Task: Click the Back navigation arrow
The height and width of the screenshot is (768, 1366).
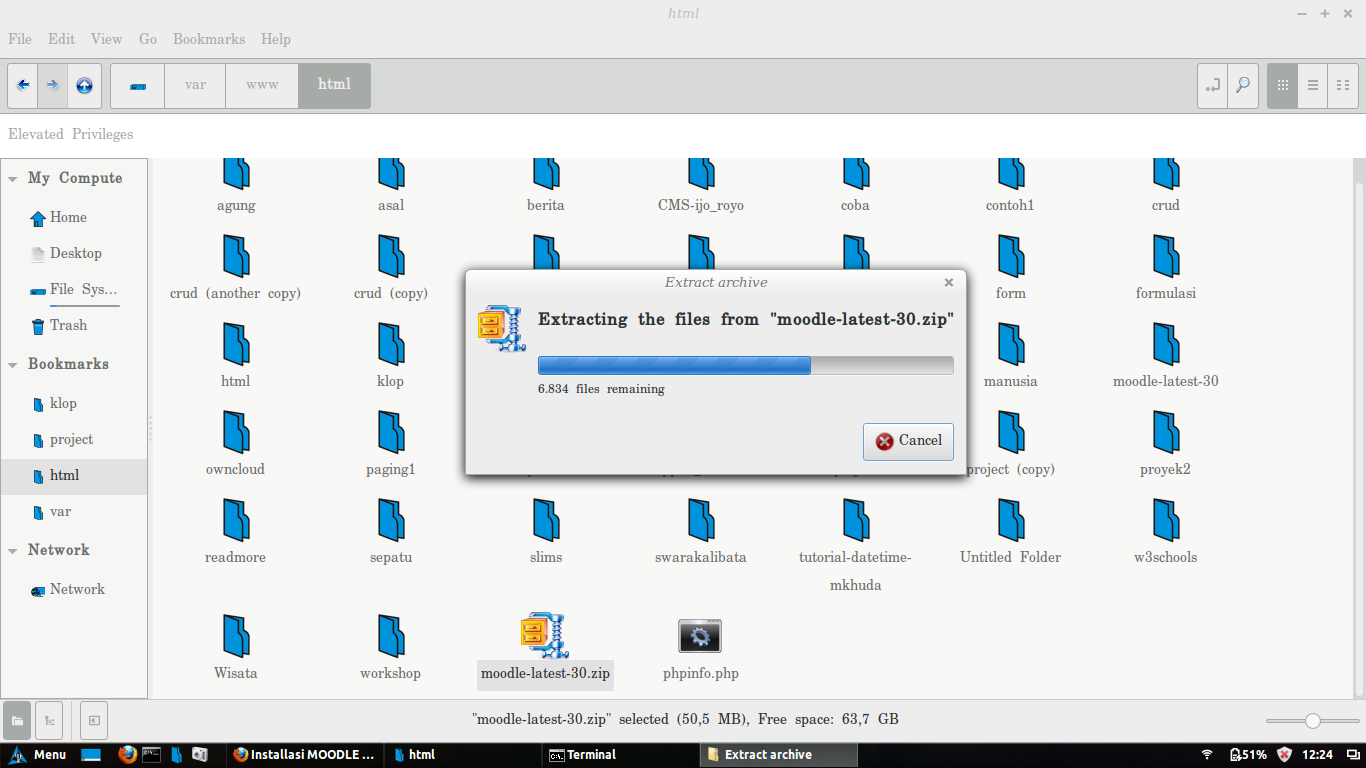Action: click(x=23, y=86)
